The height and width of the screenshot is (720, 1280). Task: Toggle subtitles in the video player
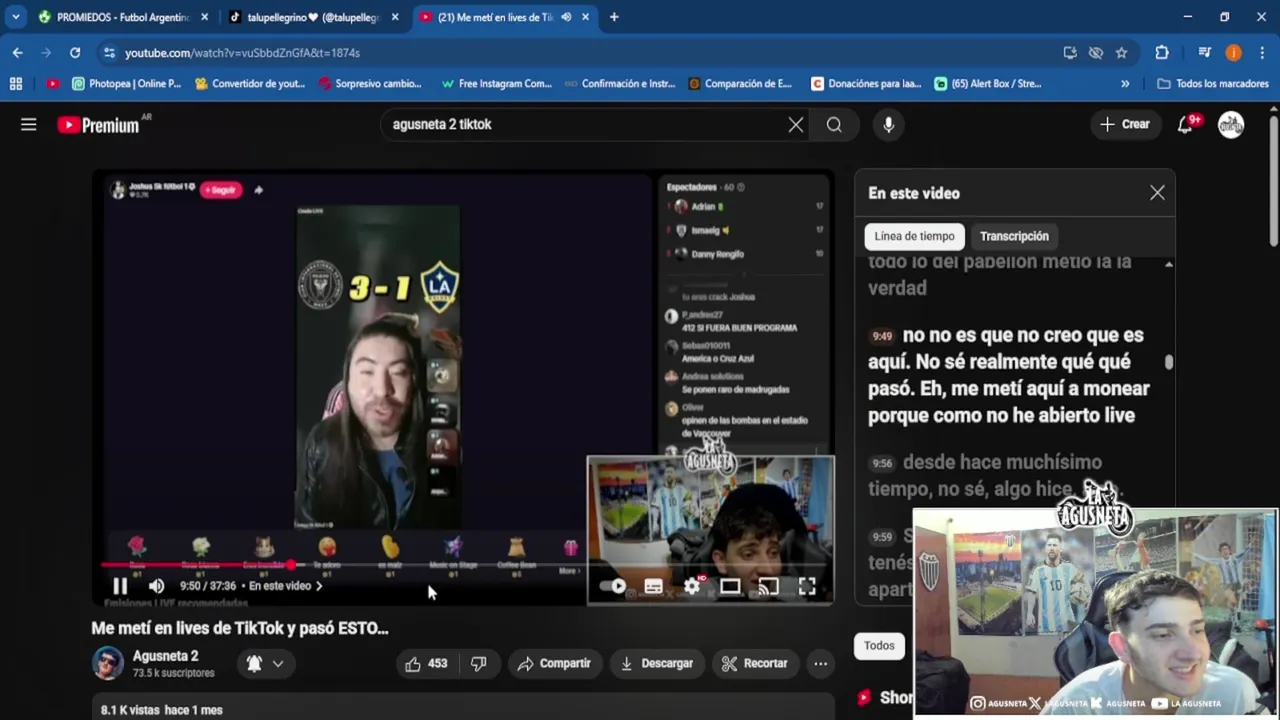[653, 587]
